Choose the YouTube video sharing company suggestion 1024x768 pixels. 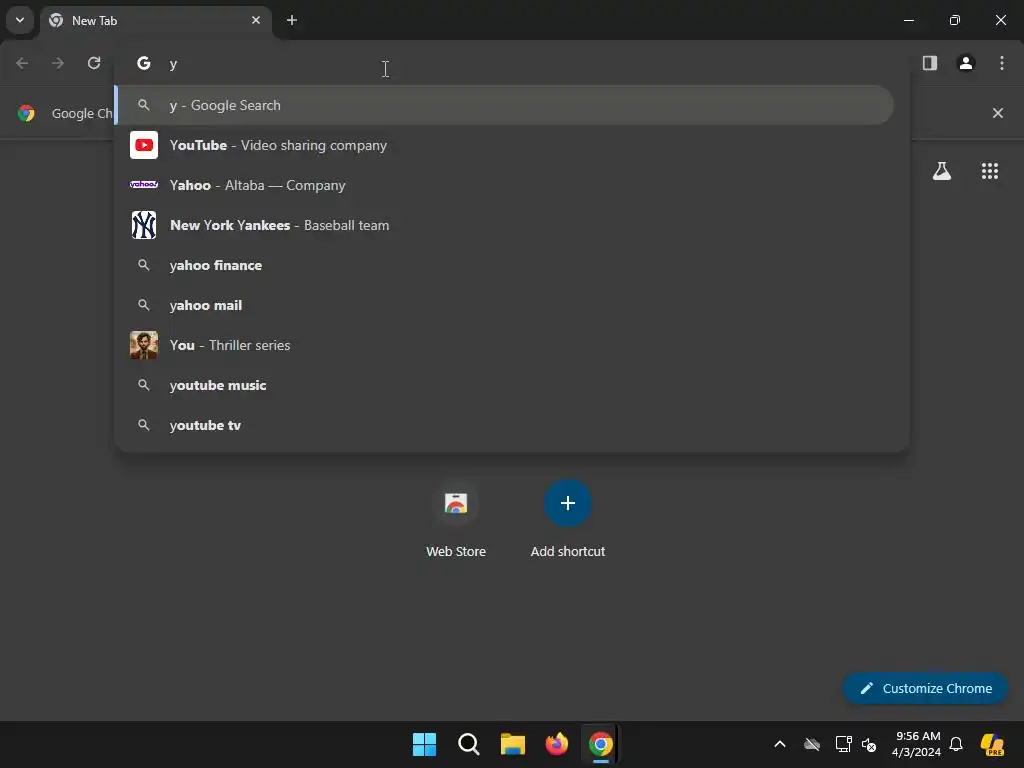click(504, 145)
